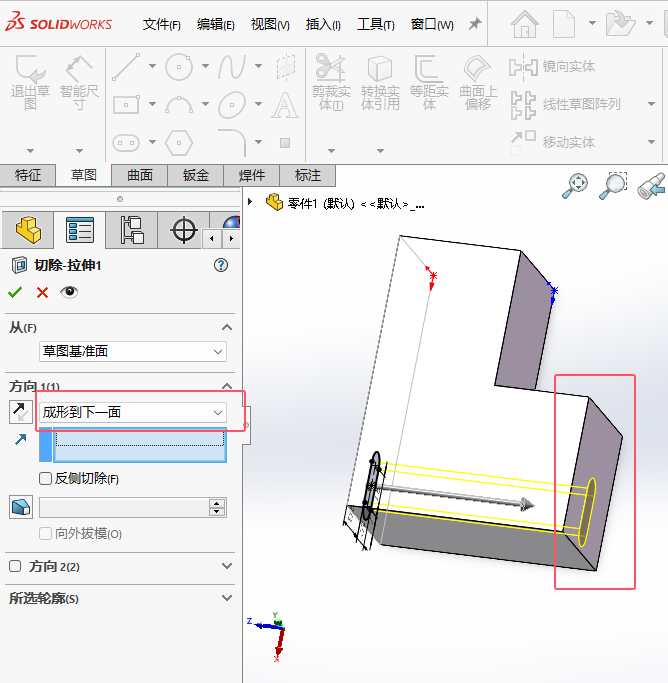
Task: Select the Circle sketch tool
Action: point(179,67)
